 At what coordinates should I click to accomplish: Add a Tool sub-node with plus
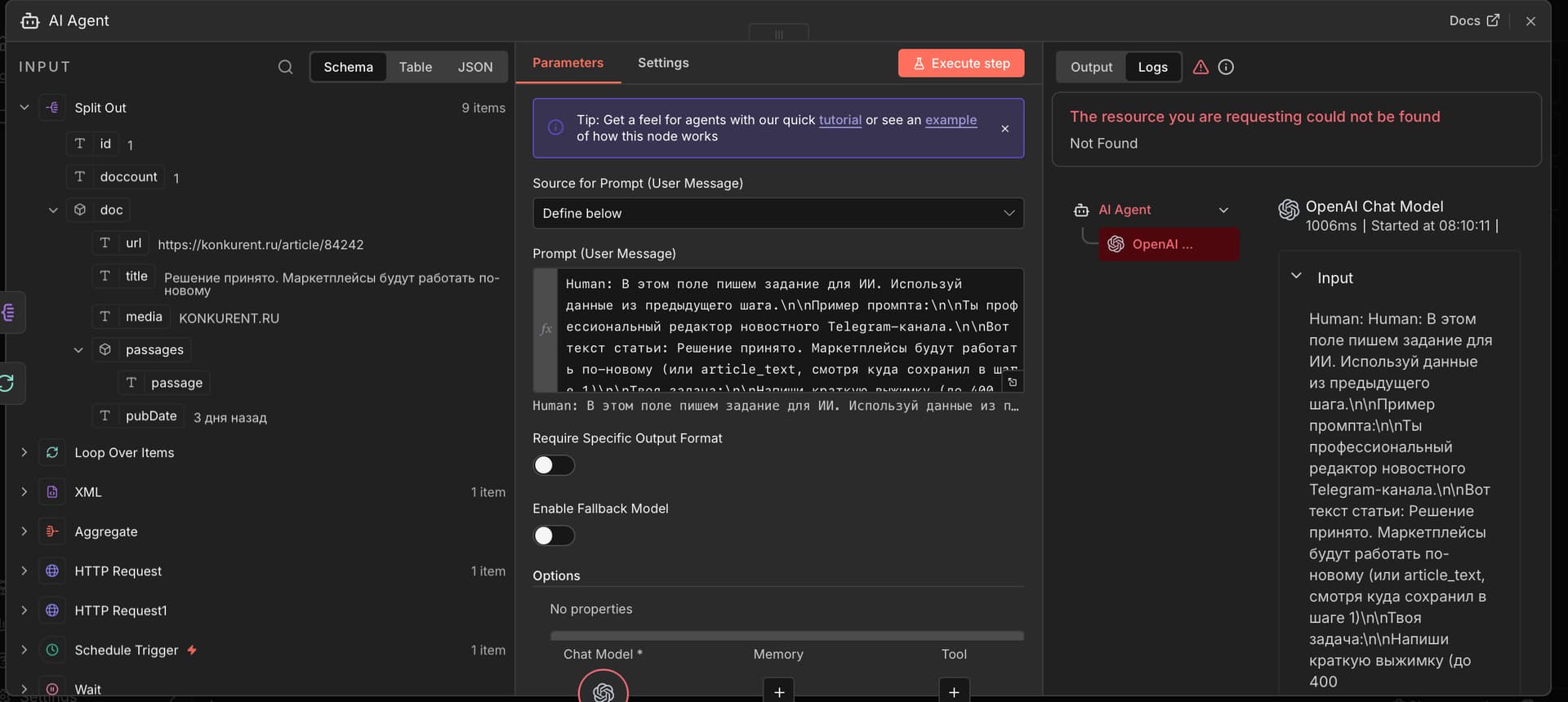click(954, 691)
